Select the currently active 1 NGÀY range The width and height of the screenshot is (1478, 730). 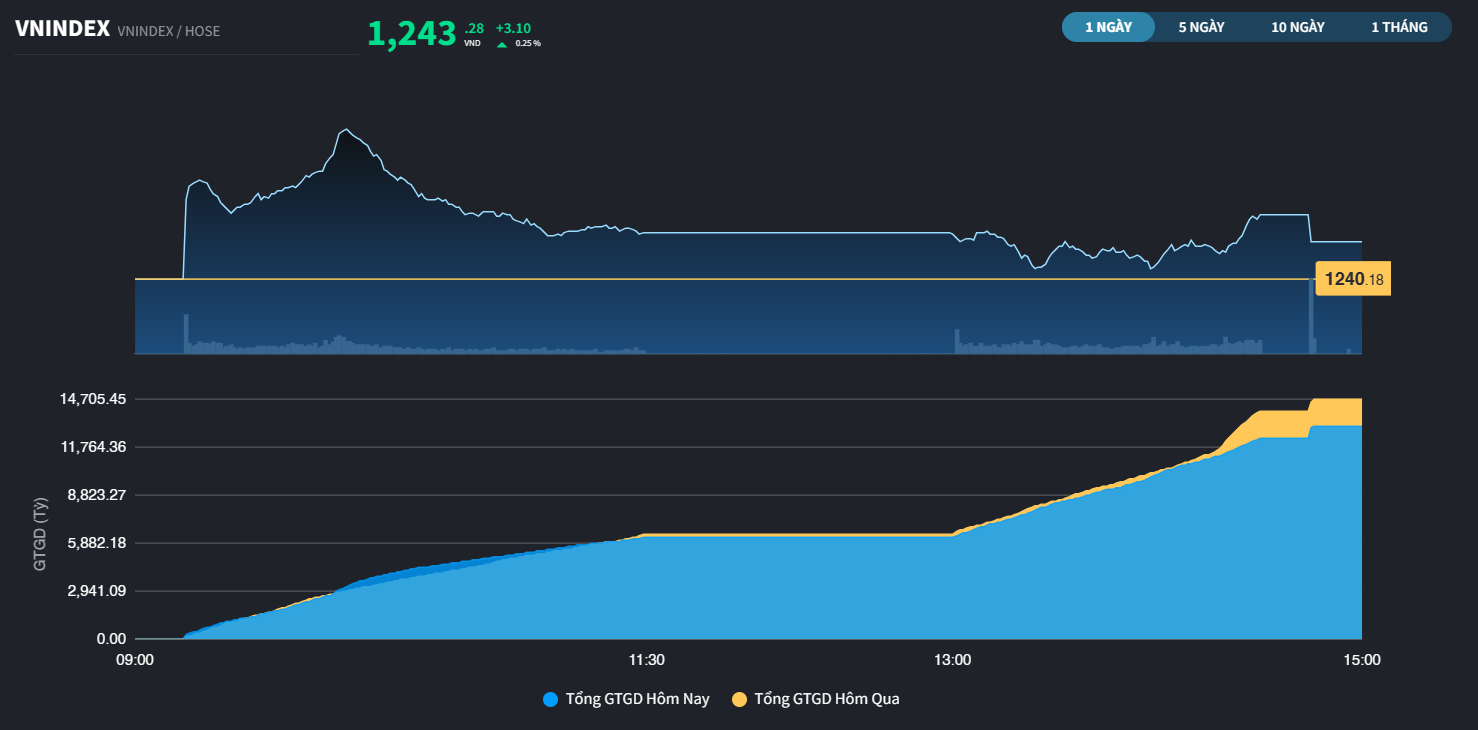point(1108,27)
